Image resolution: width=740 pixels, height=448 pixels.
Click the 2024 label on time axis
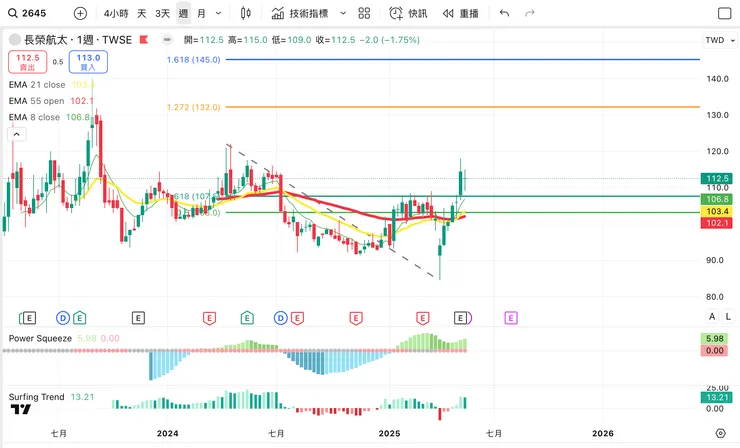pyautogui.click(x=168, y=433)
